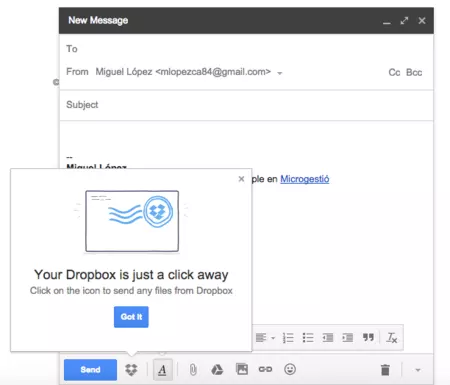
Task: Click the Got it button
Action: (131, 317)
